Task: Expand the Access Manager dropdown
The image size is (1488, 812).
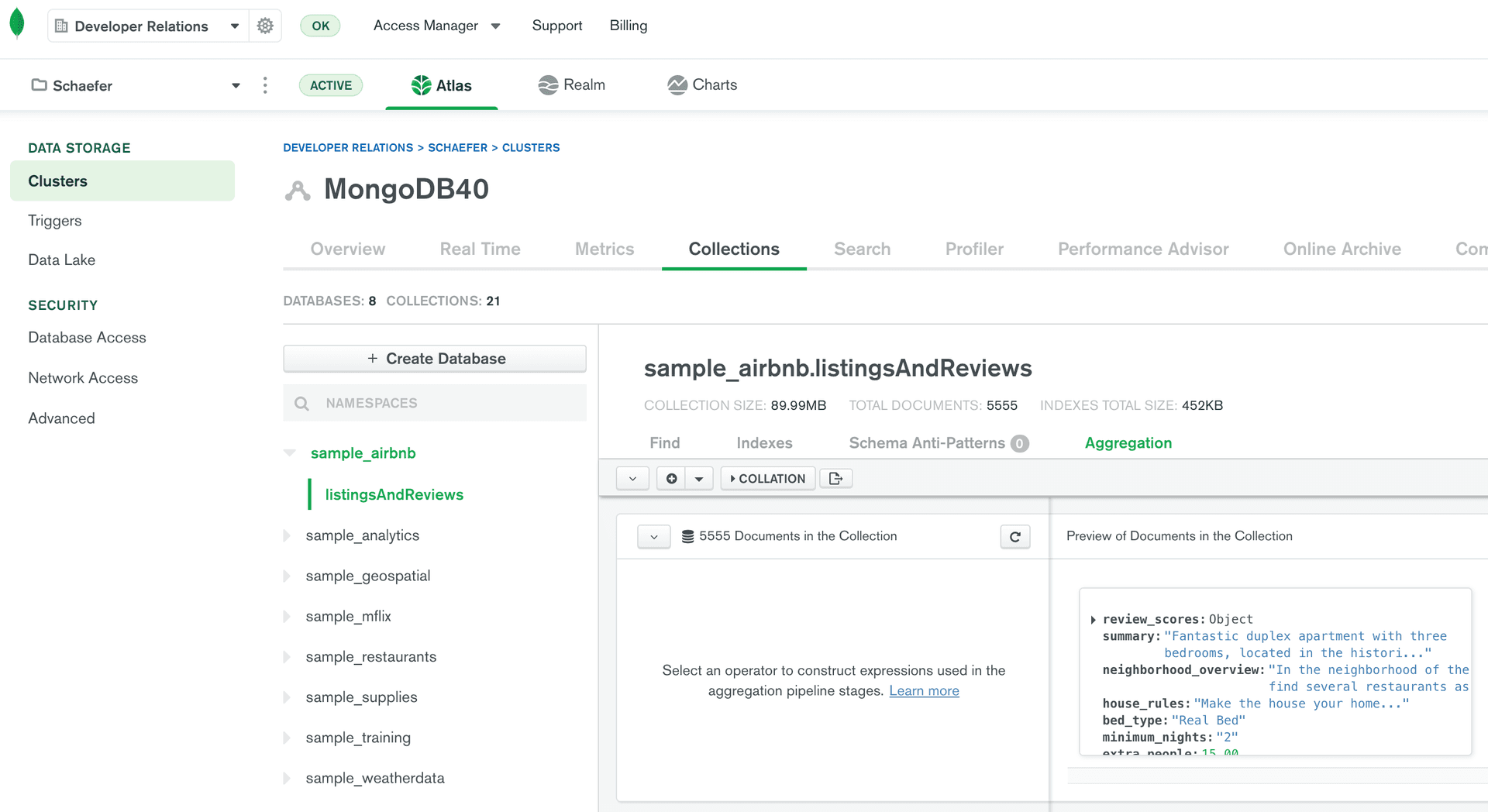Action: click(x=496, y=25)
